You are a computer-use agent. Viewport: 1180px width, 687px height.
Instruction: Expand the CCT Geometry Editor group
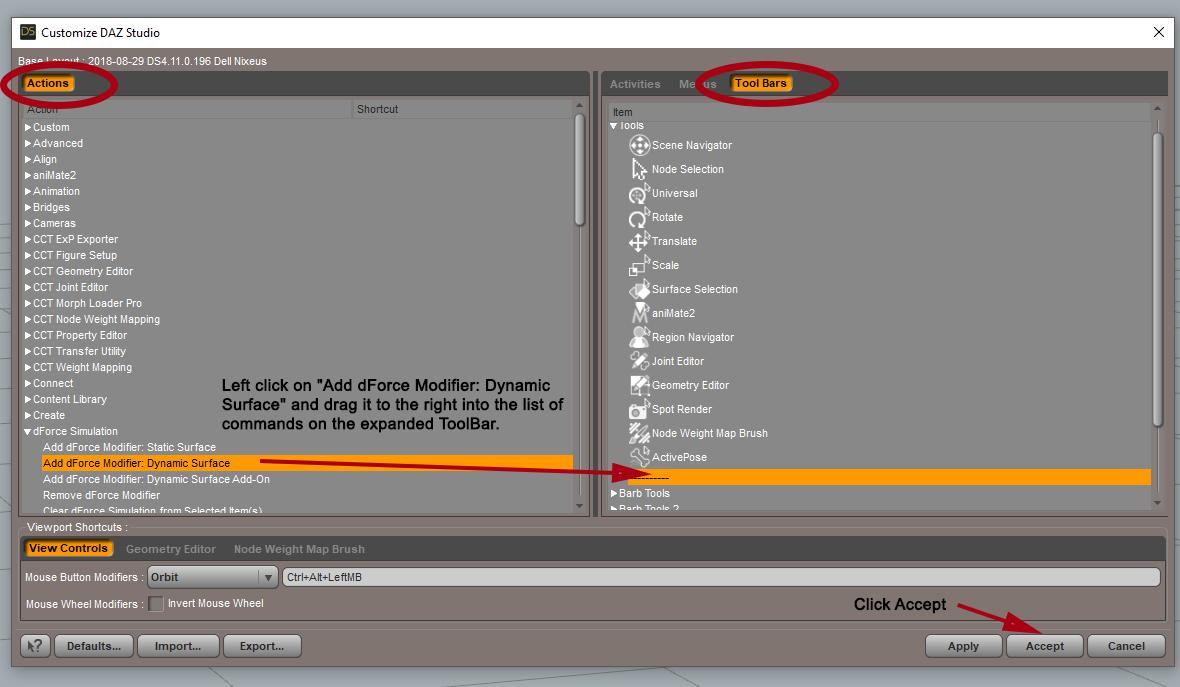28,271
